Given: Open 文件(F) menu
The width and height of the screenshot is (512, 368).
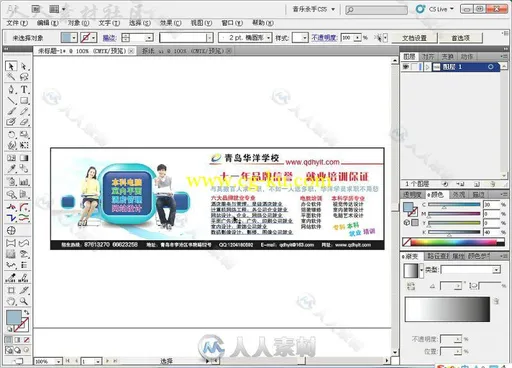Looking at the screenshot, I should (x=17, y=23).
